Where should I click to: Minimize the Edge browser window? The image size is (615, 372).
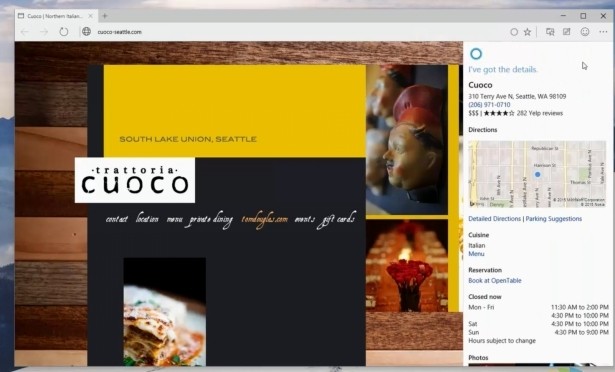(563, 16)
